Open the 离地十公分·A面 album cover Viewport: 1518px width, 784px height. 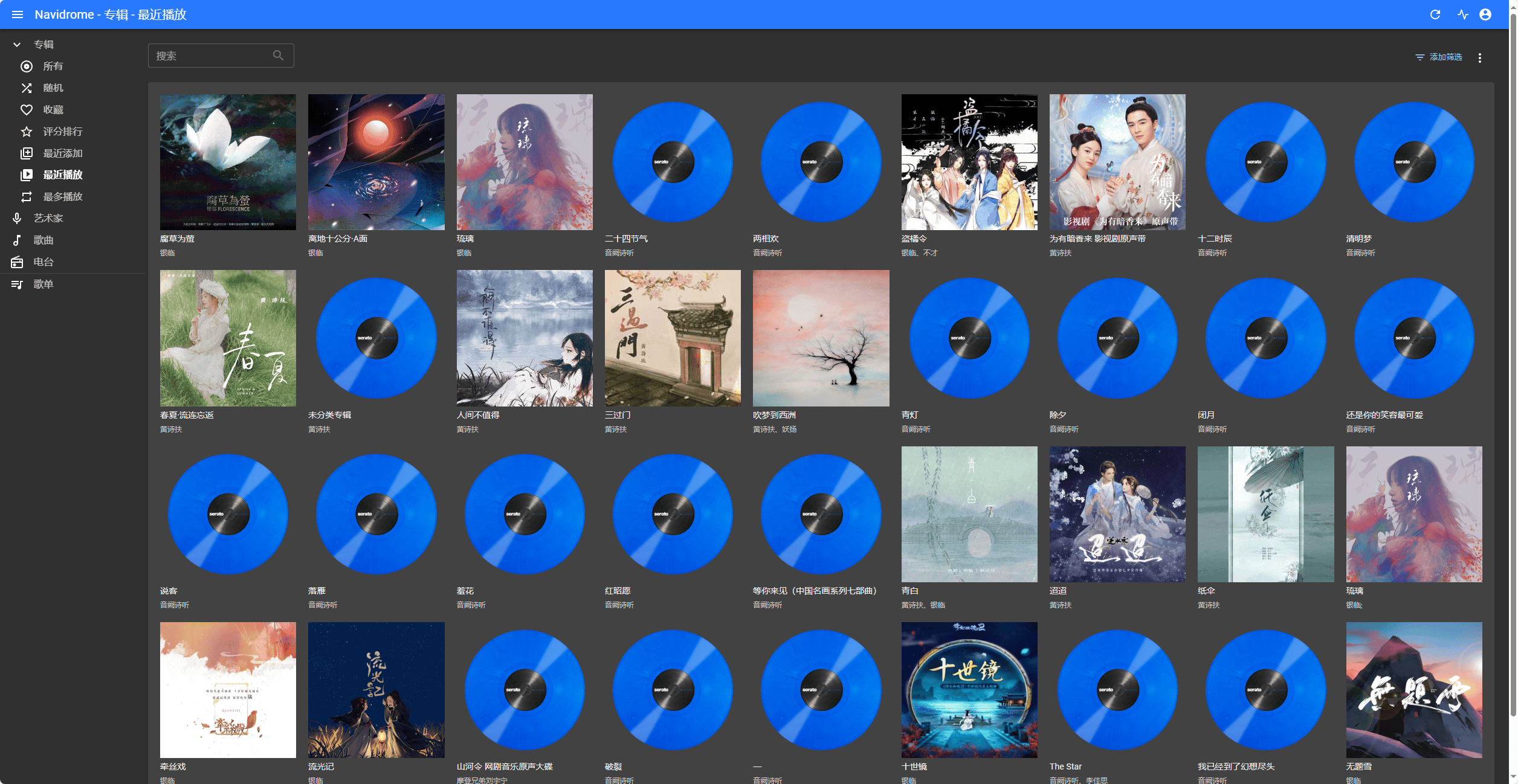pos(376,162)
